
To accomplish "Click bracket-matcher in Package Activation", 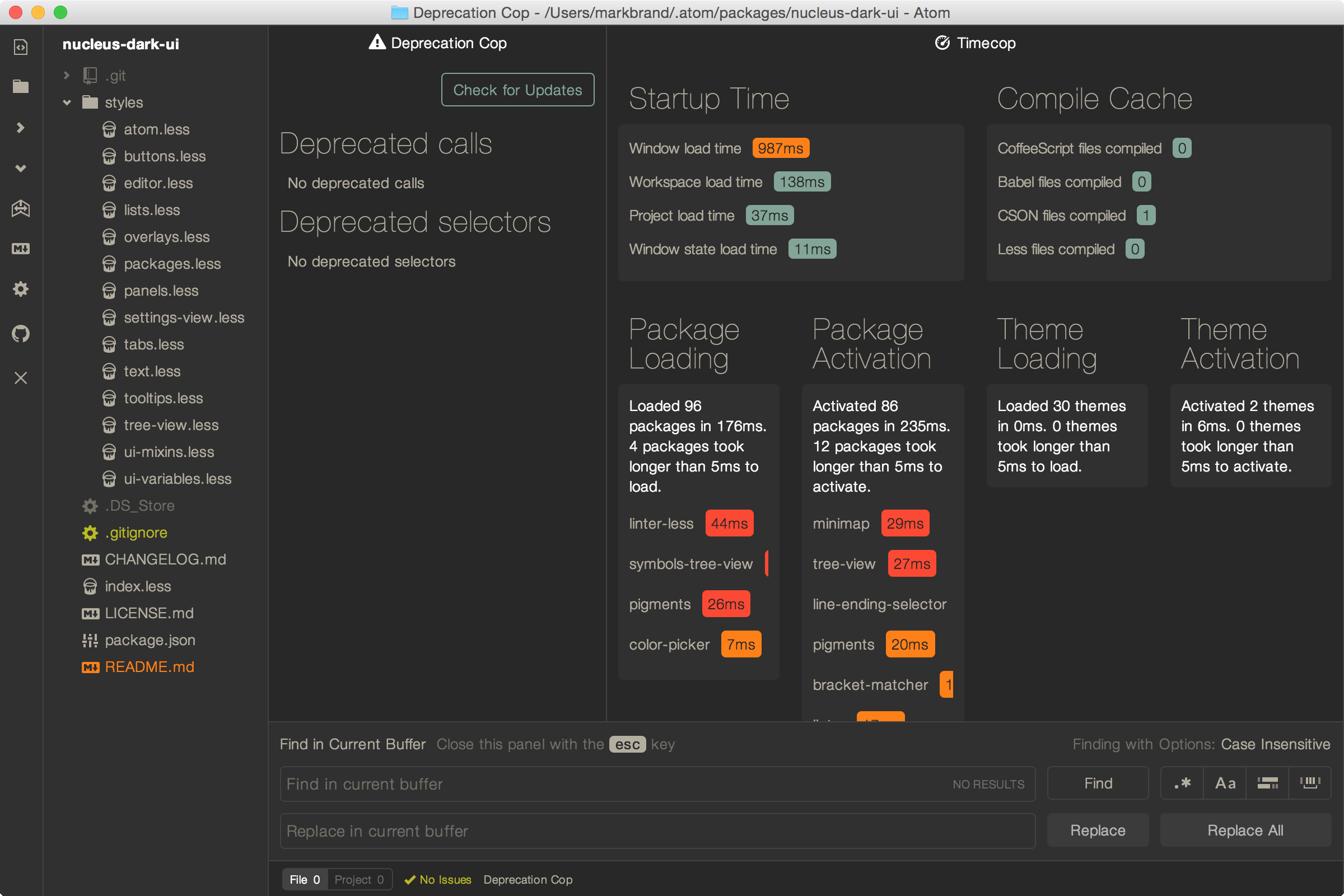I will coord(870,684).
